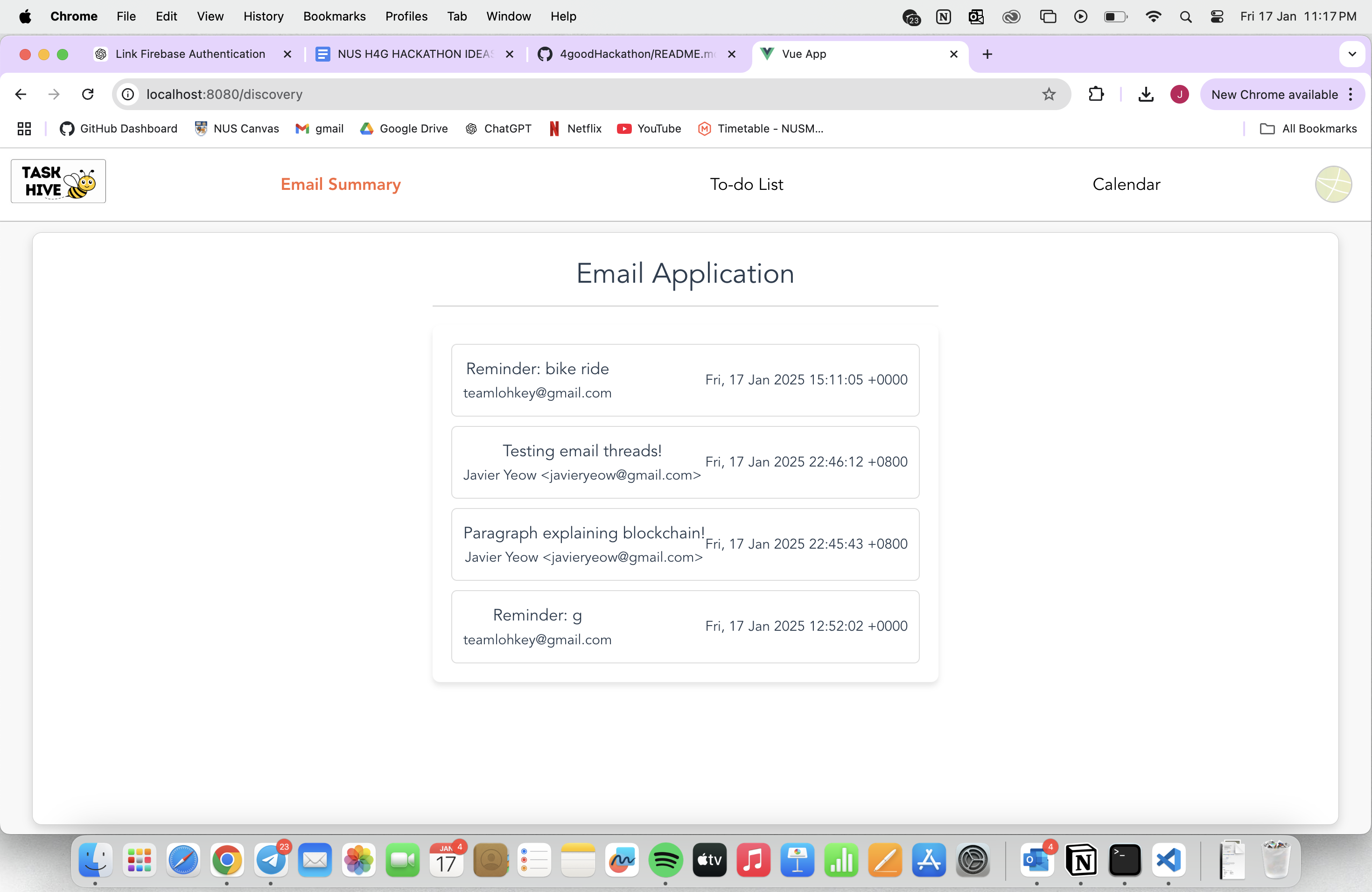Image resolution: width=1372 pixels, height=892 pixels.
Task: Open Testing email threads! email card
Action: coord(685,462)
